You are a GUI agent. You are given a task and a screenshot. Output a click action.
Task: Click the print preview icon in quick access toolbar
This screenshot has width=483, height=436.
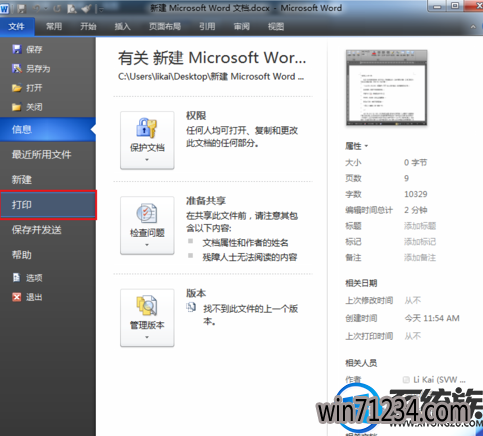click(x=72, y=9)
